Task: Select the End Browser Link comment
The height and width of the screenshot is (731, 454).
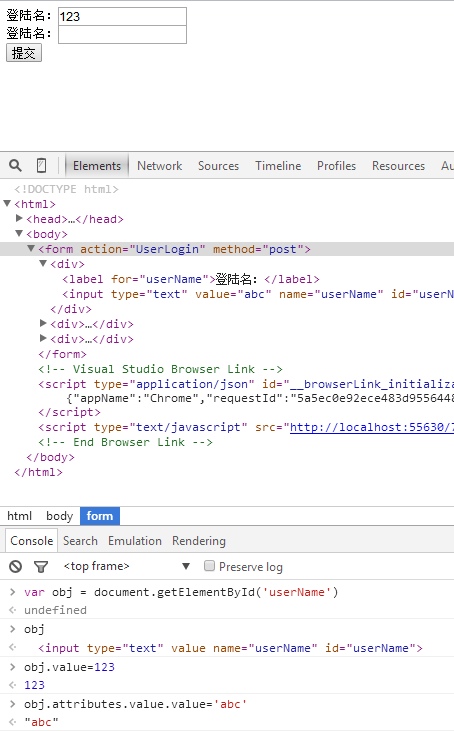Action: tap(125, 442)
